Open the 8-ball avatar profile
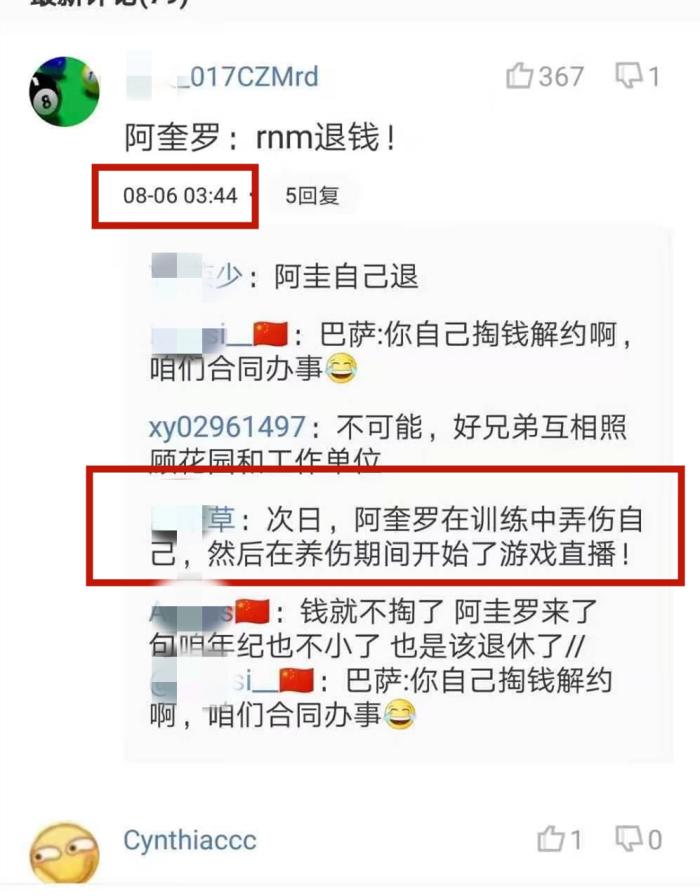 coord(64,91)
